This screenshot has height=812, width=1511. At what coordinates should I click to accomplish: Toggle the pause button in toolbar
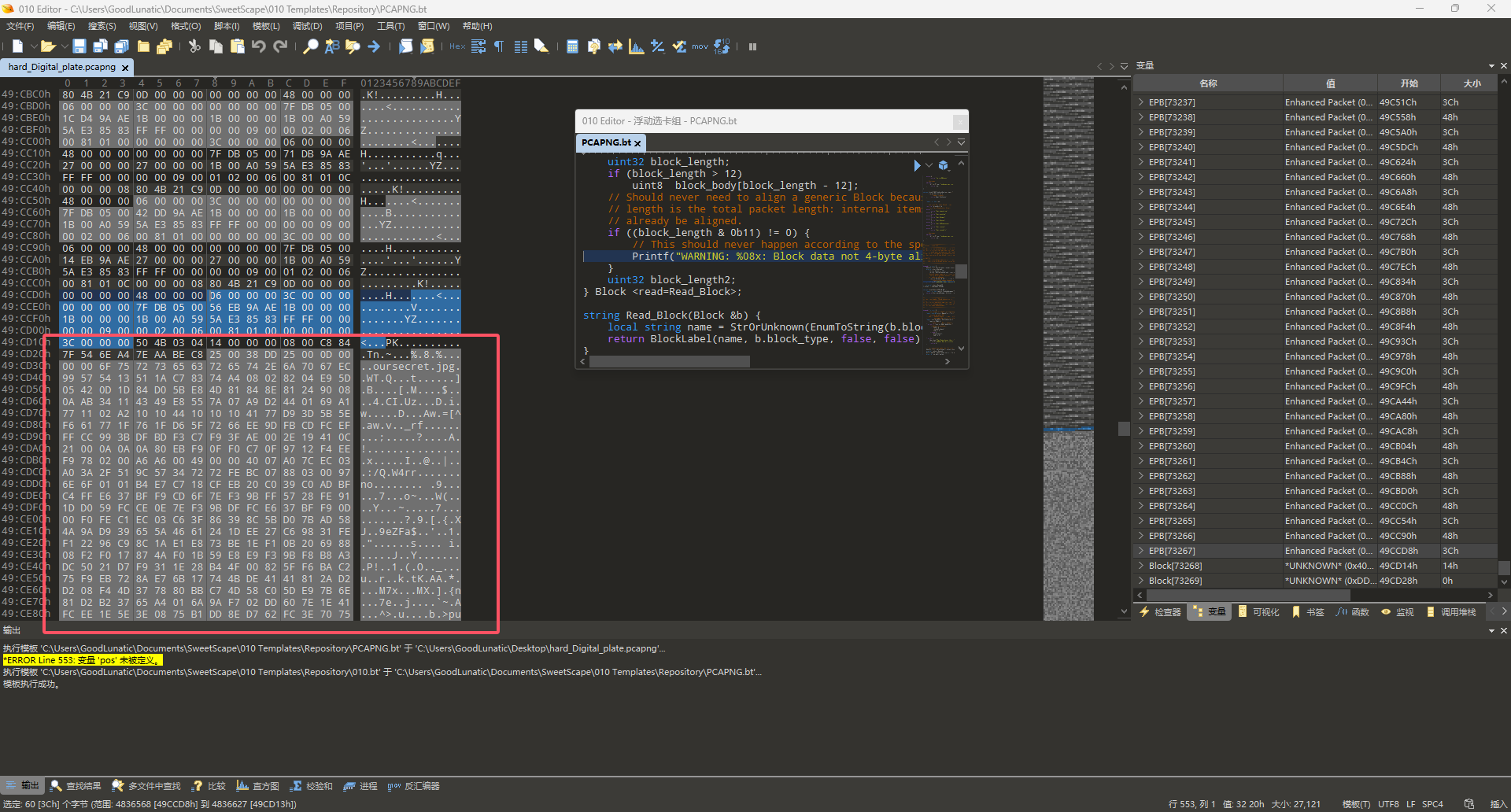click(x=752, y=46)
